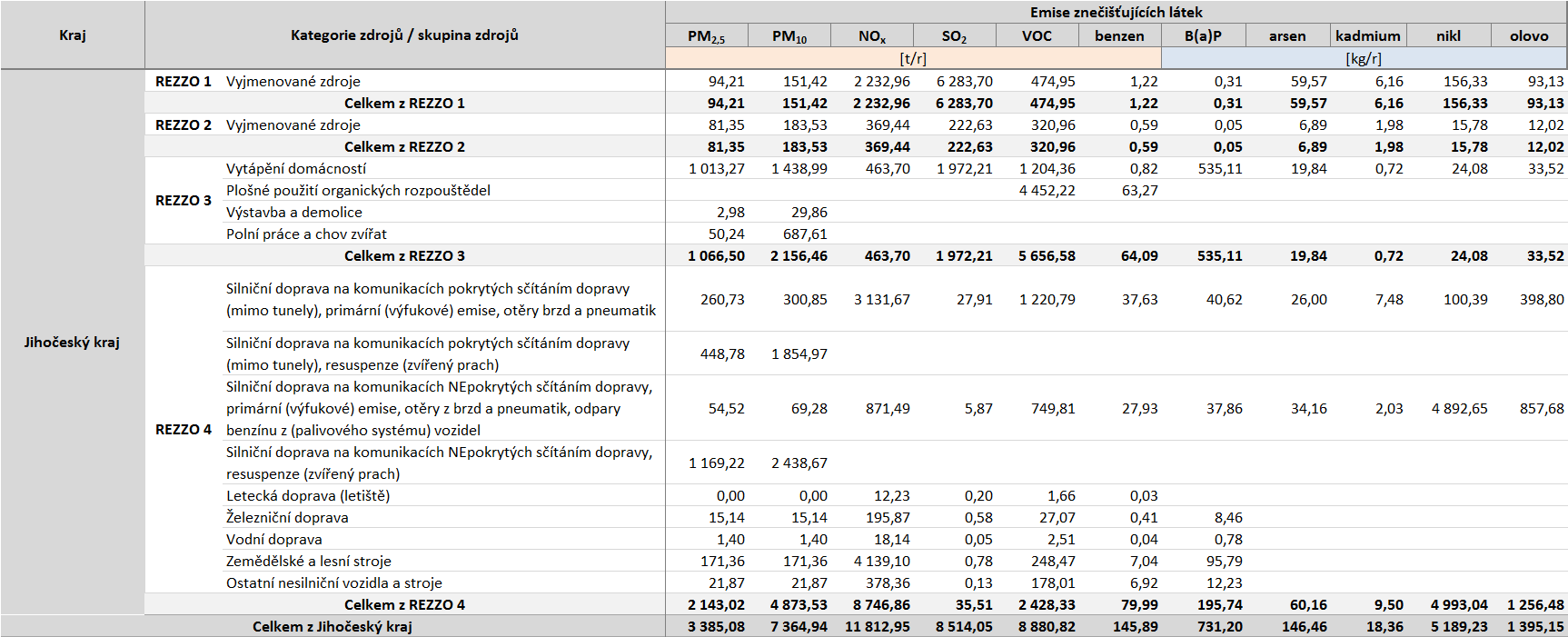Select the 'Celkem z REZZO 4' row label
This screenshot has height=637, width=1568.
click(404, 605)
